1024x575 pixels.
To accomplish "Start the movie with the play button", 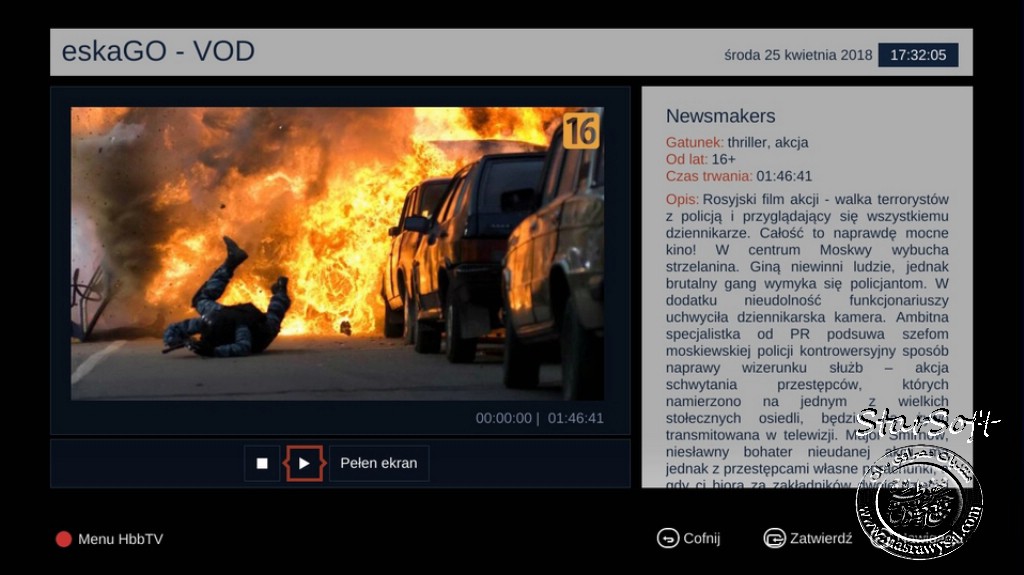I will coord(304,463).
